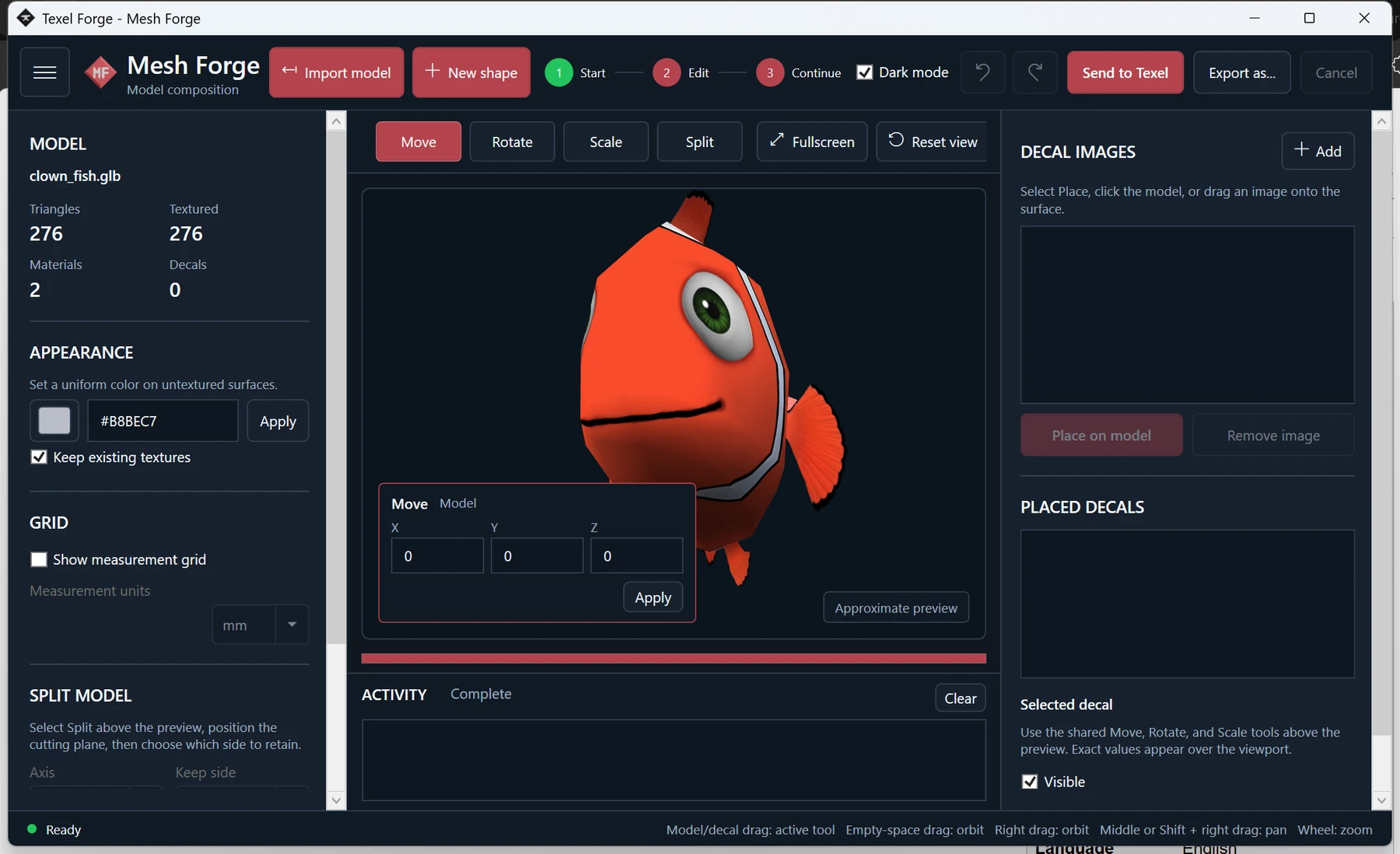This screenshot has width=1400, height=854.
Task: Click Remove image button
Action: (1273, 435)
